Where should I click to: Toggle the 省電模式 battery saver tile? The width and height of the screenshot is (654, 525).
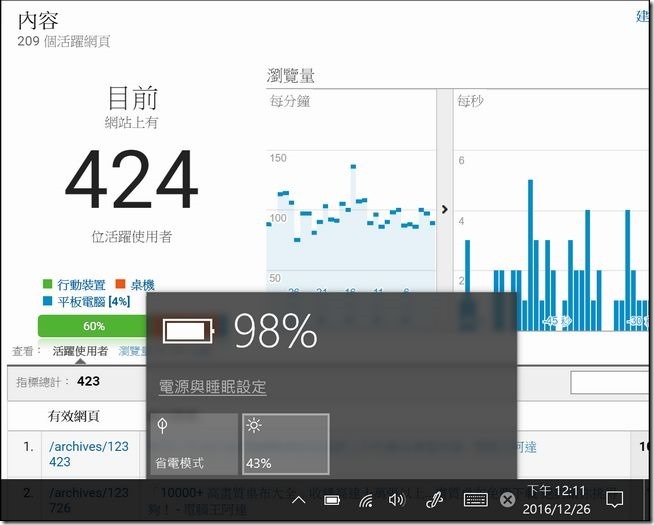194,444
